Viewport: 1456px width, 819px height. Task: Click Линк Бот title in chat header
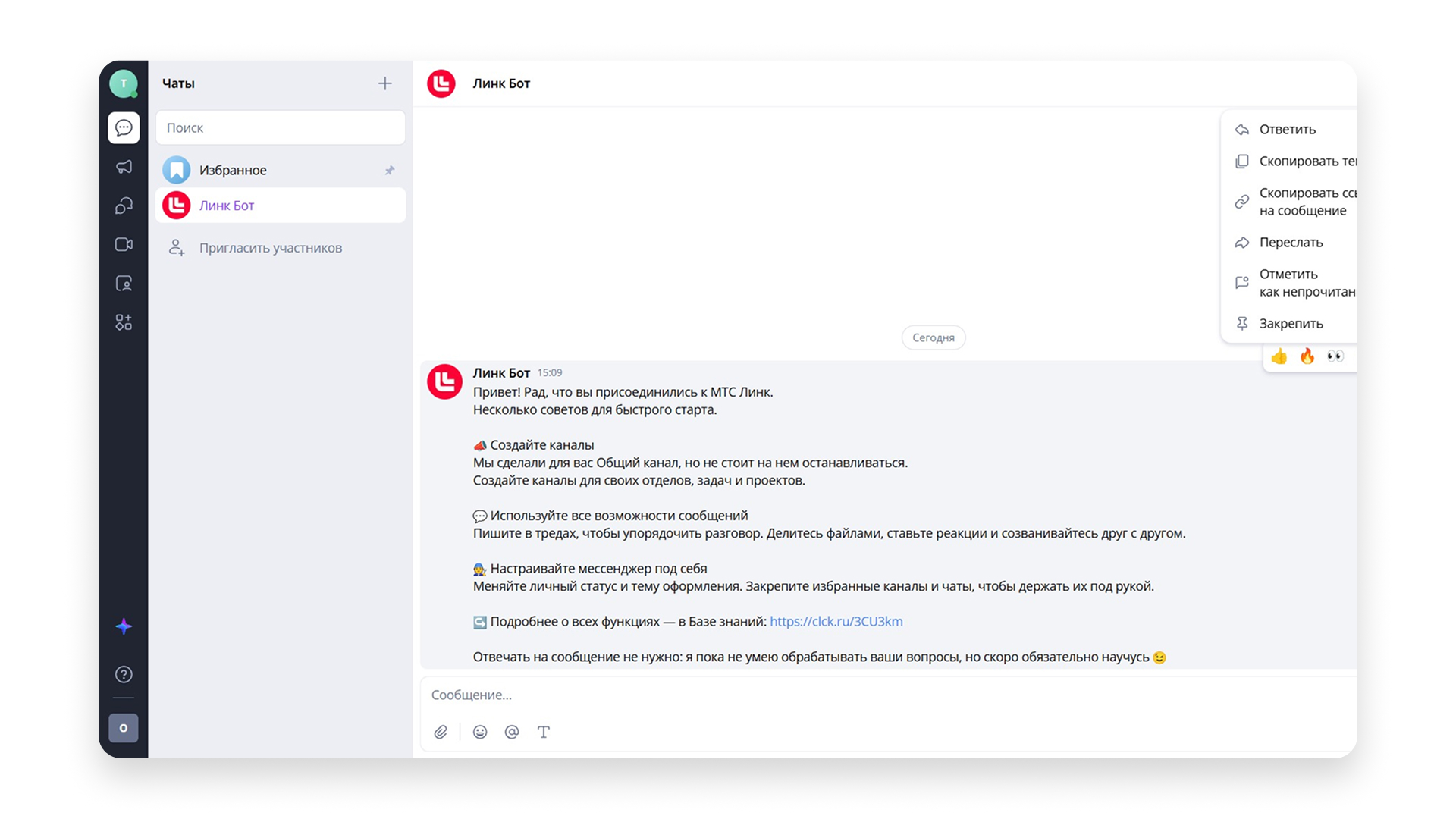click(501, 83)
